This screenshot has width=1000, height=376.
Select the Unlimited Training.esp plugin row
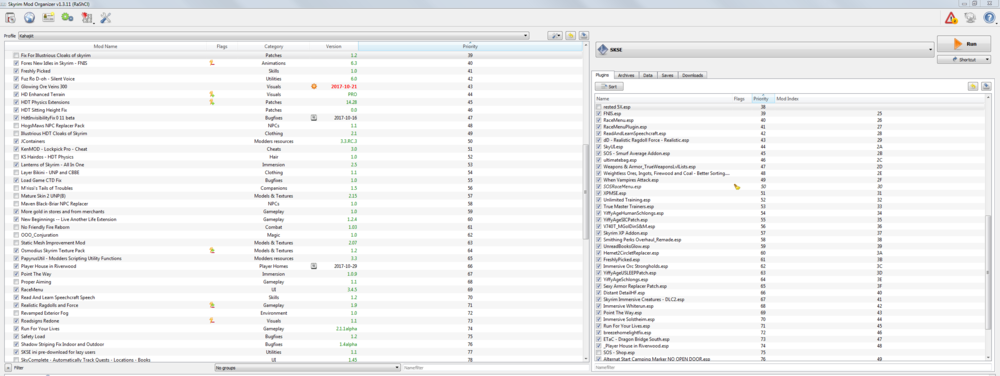[790, 199]
